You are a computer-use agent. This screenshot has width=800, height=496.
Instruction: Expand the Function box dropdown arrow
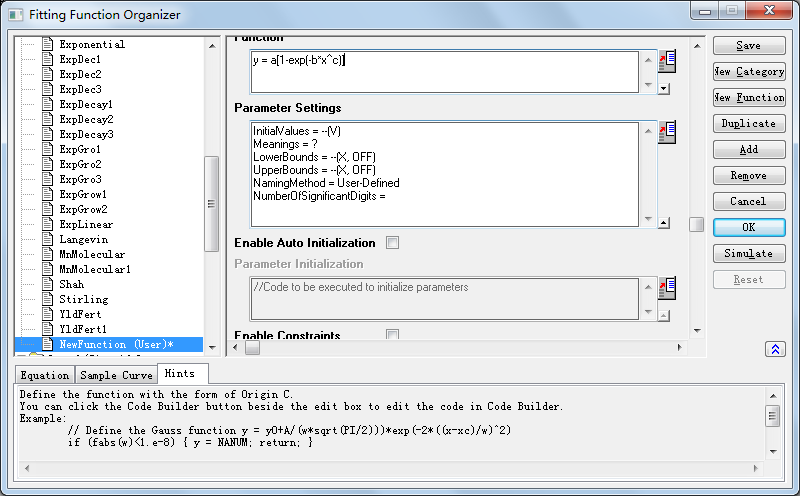point(665,88)
